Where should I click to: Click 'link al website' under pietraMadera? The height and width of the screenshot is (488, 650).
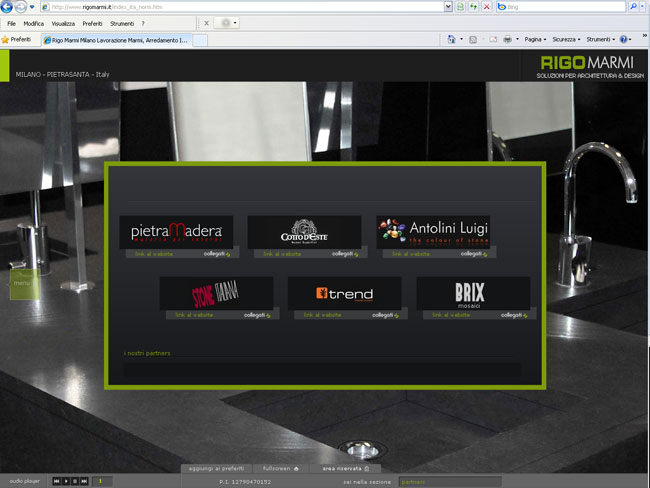[154, 254]
